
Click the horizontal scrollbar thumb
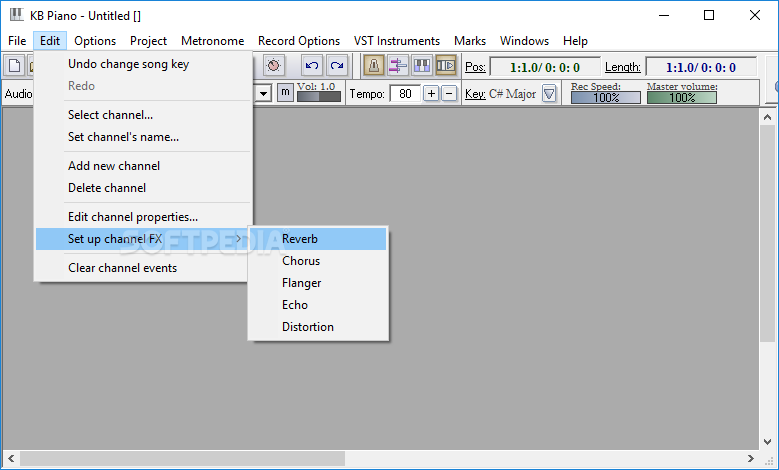182,459
